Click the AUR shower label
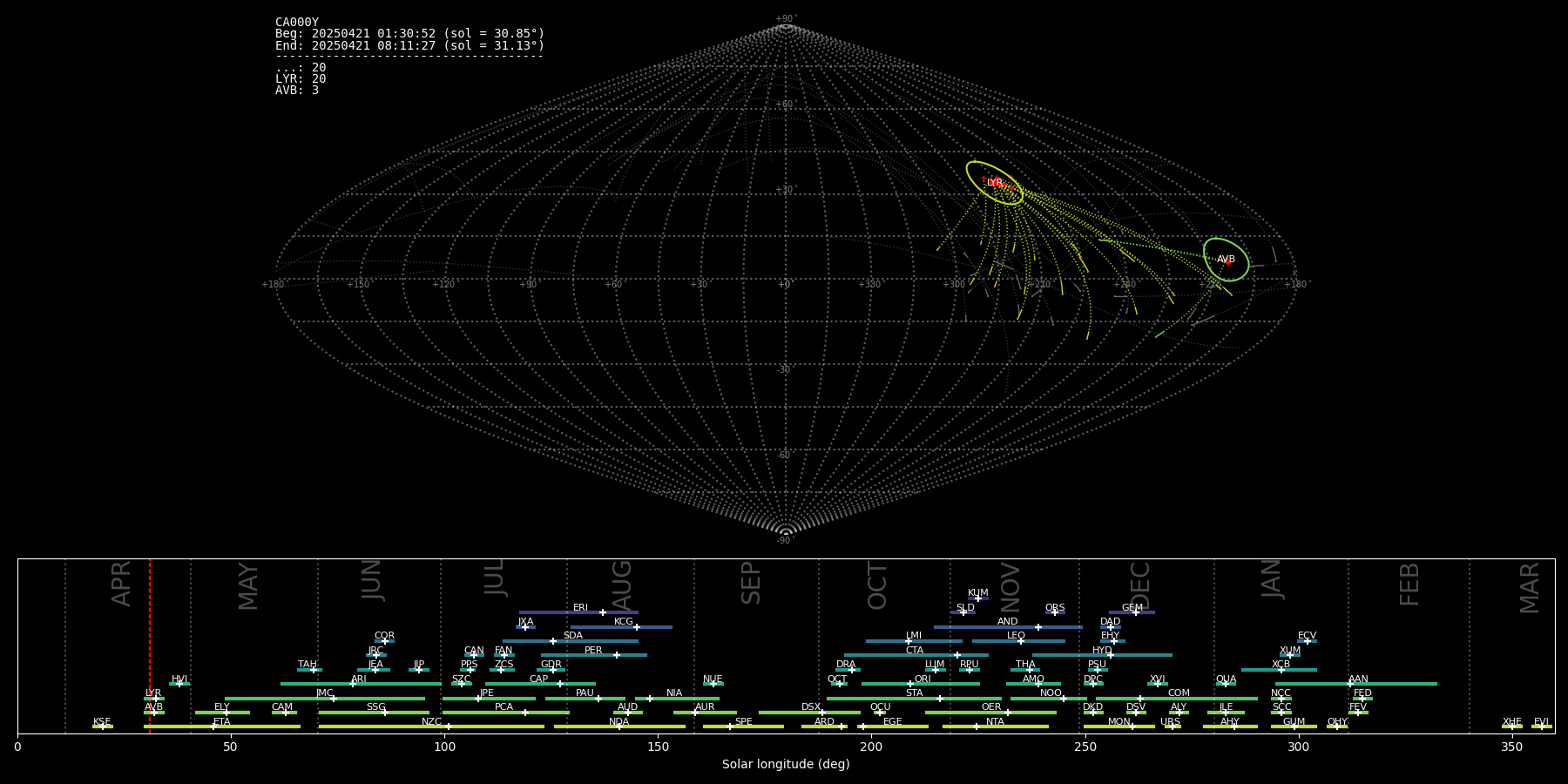This screenshot has height=784, width=1568. click(705, 707)
